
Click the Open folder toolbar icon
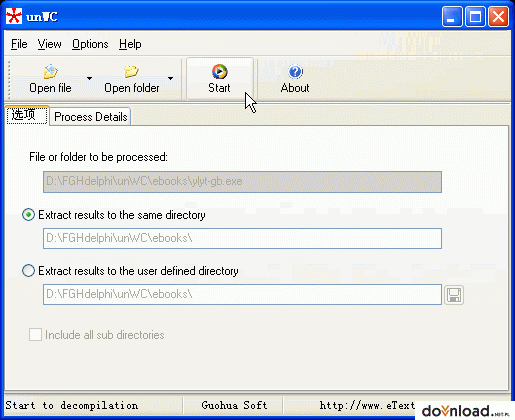(131, 71)
